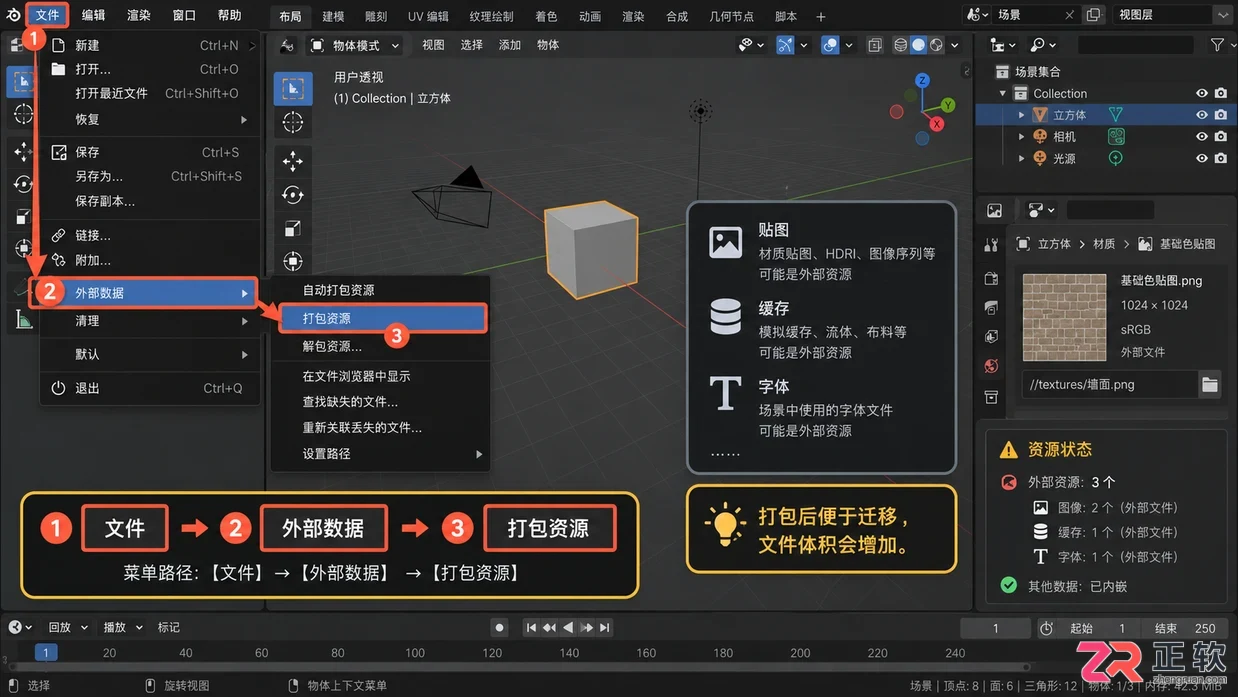Screen dimensions: 1238x697
Task: Add a workspace with the plus tab
Action: click(821, 16)
